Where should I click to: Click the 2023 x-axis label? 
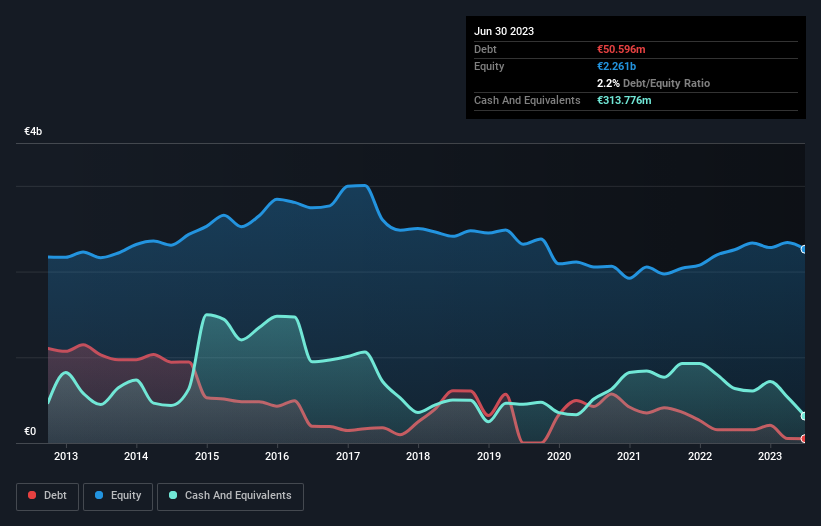[x=770, y=456]
